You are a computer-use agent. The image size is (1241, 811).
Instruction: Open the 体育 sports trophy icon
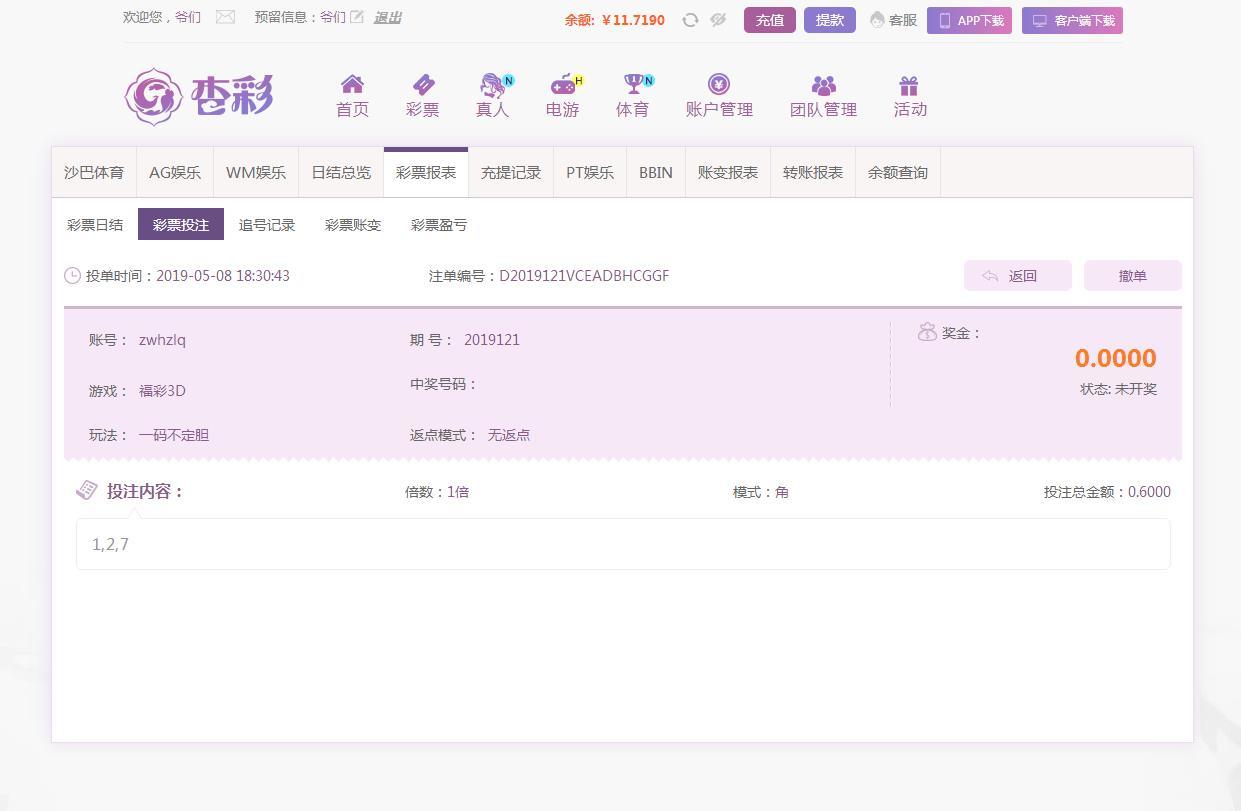[632, 85]
